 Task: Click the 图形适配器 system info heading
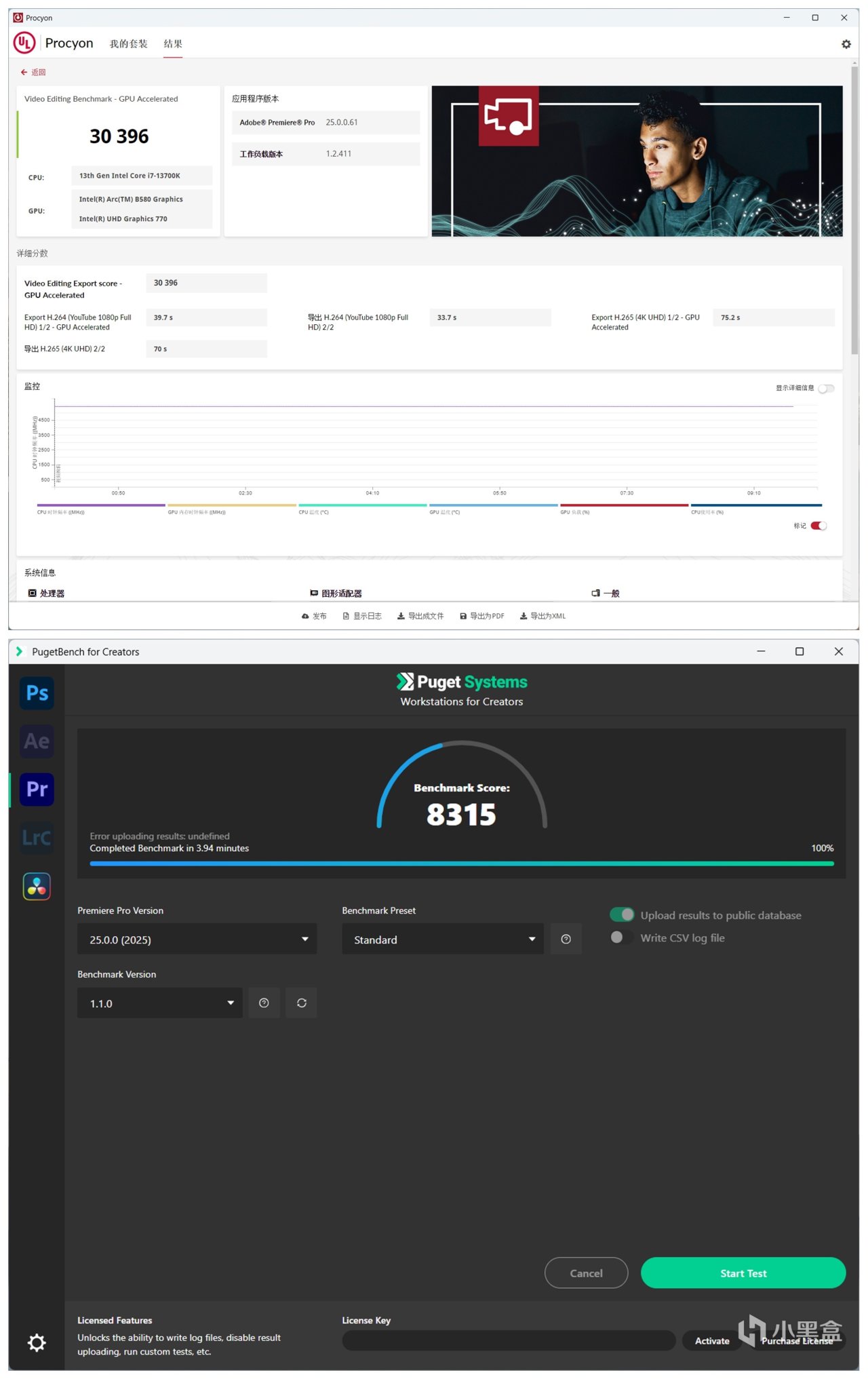click(x=336, y=594)
